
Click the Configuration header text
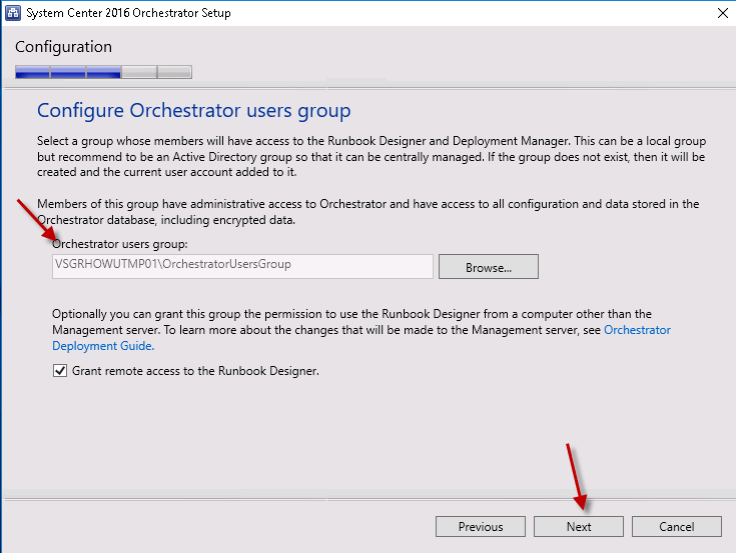pyautogui.click(x=63, y=47)
